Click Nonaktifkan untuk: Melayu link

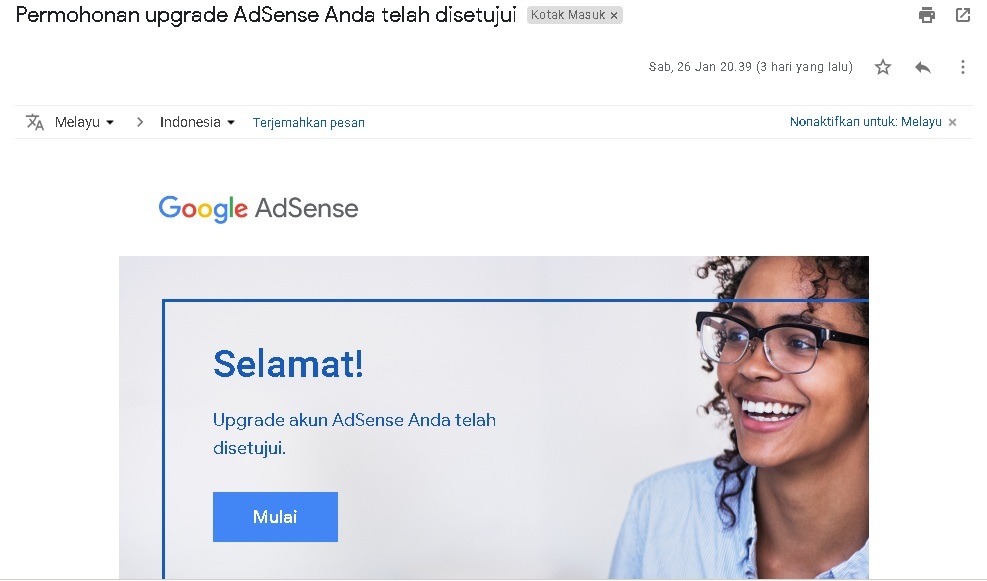pyautogui.click(x=866, y=121)
